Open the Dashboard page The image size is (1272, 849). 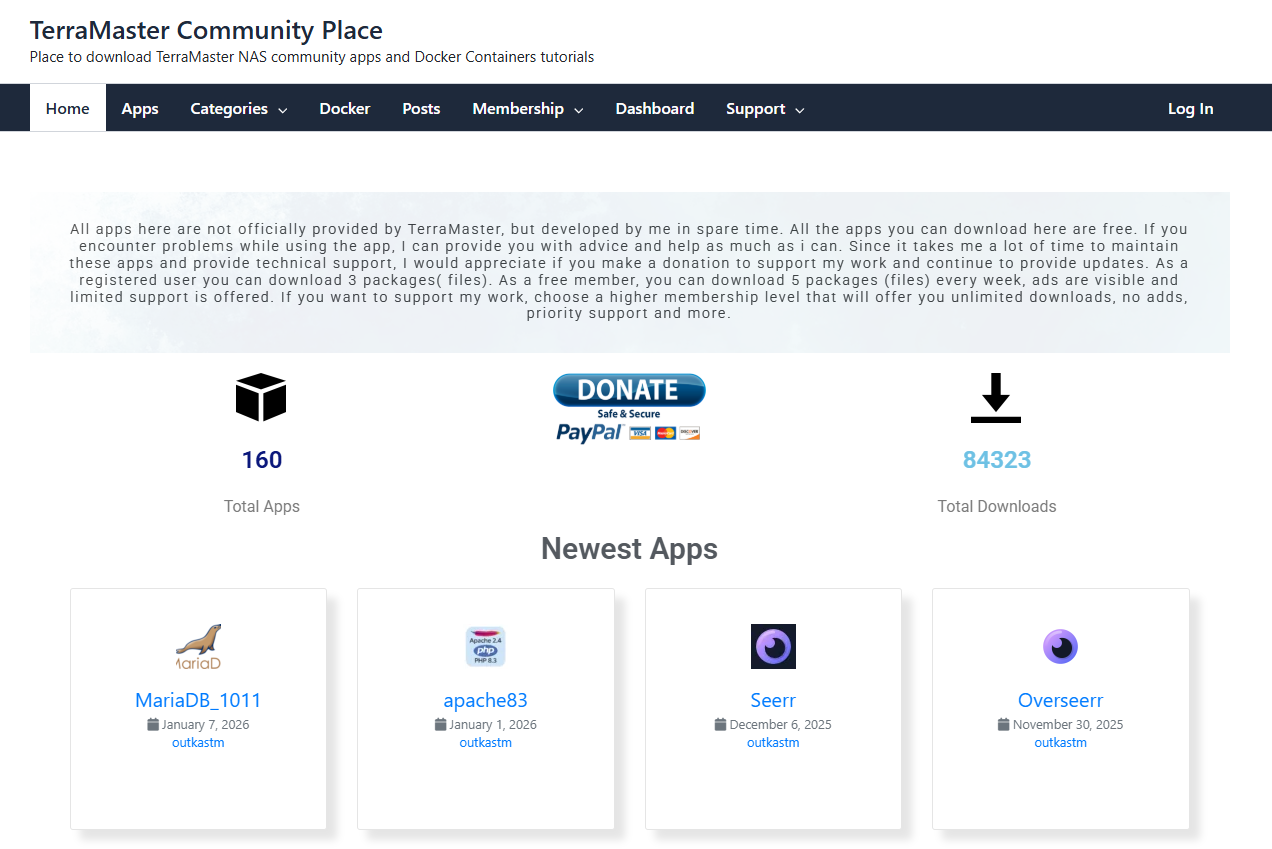coord(655,108)
